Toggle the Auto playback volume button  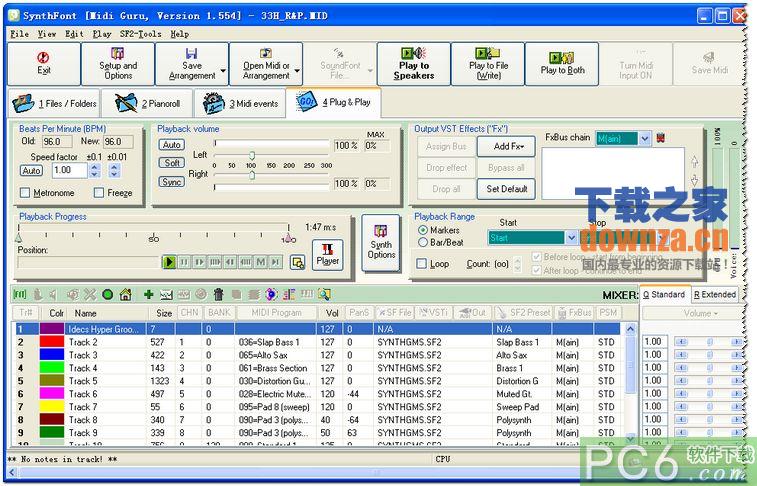click(171, 145)
